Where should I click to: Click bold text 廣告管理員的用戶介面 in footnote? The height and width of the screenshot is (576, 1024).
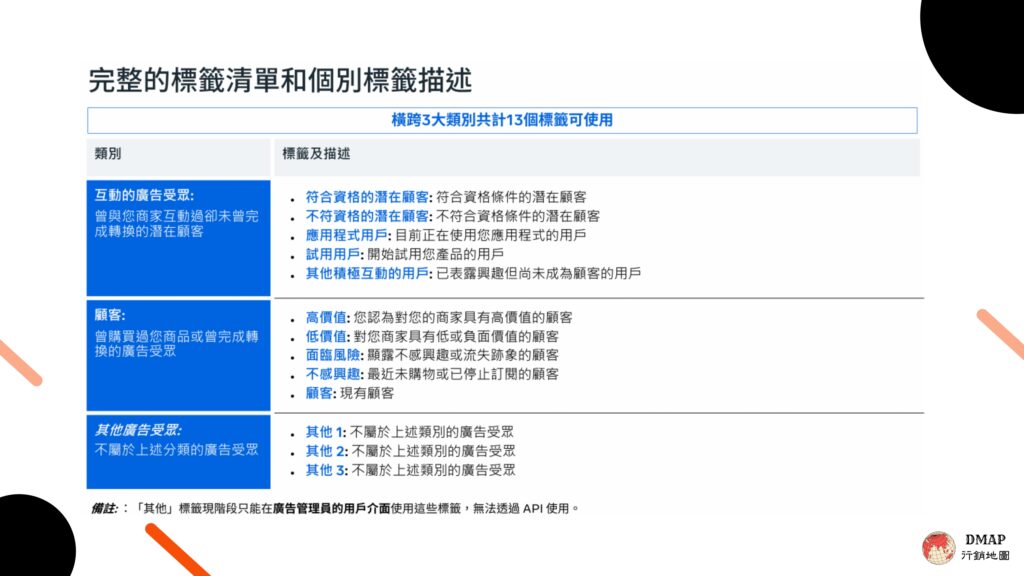[x=331, y=508]
